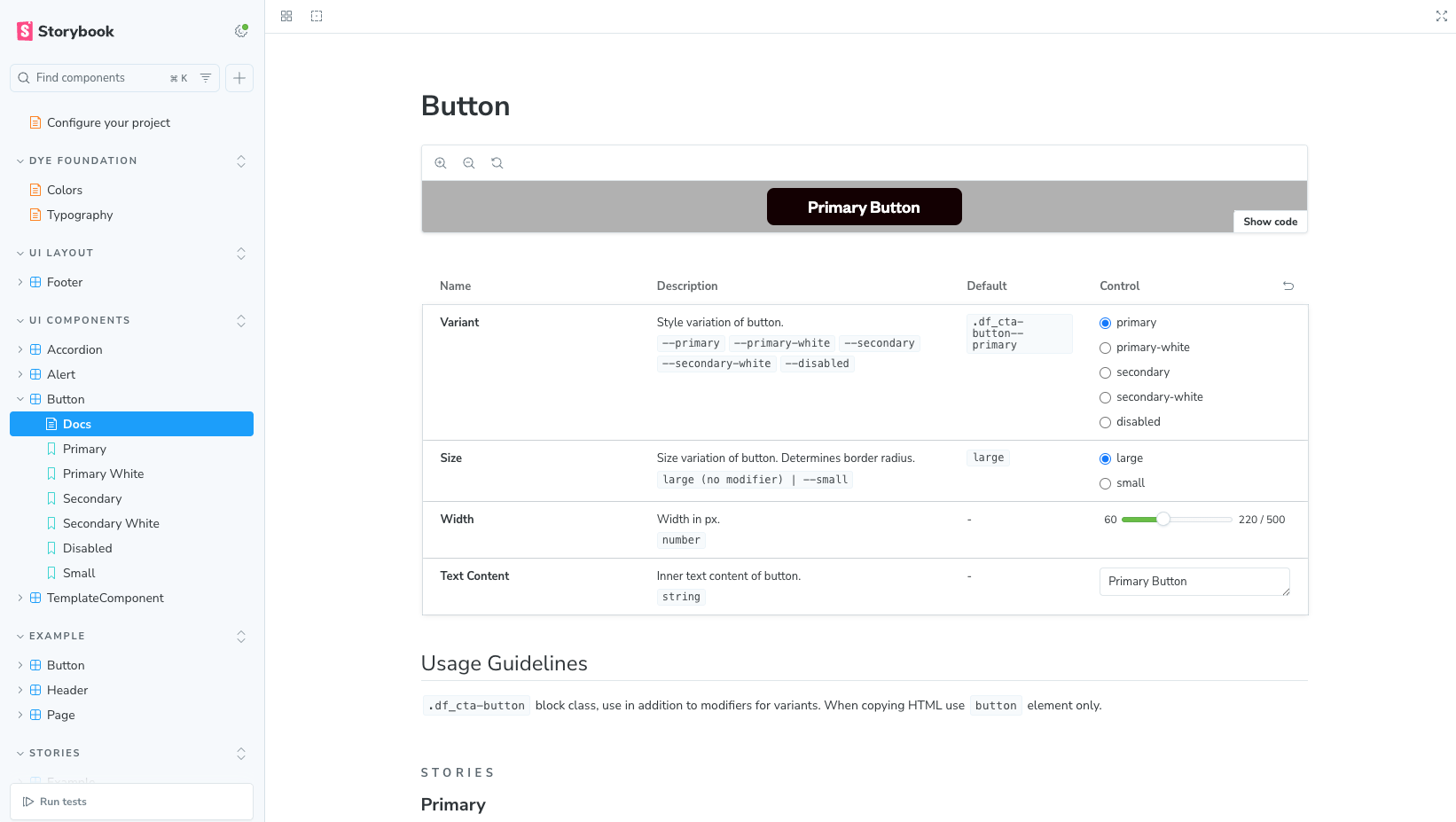Click bookmark icon beside Disabled story

tap(51, 548)
